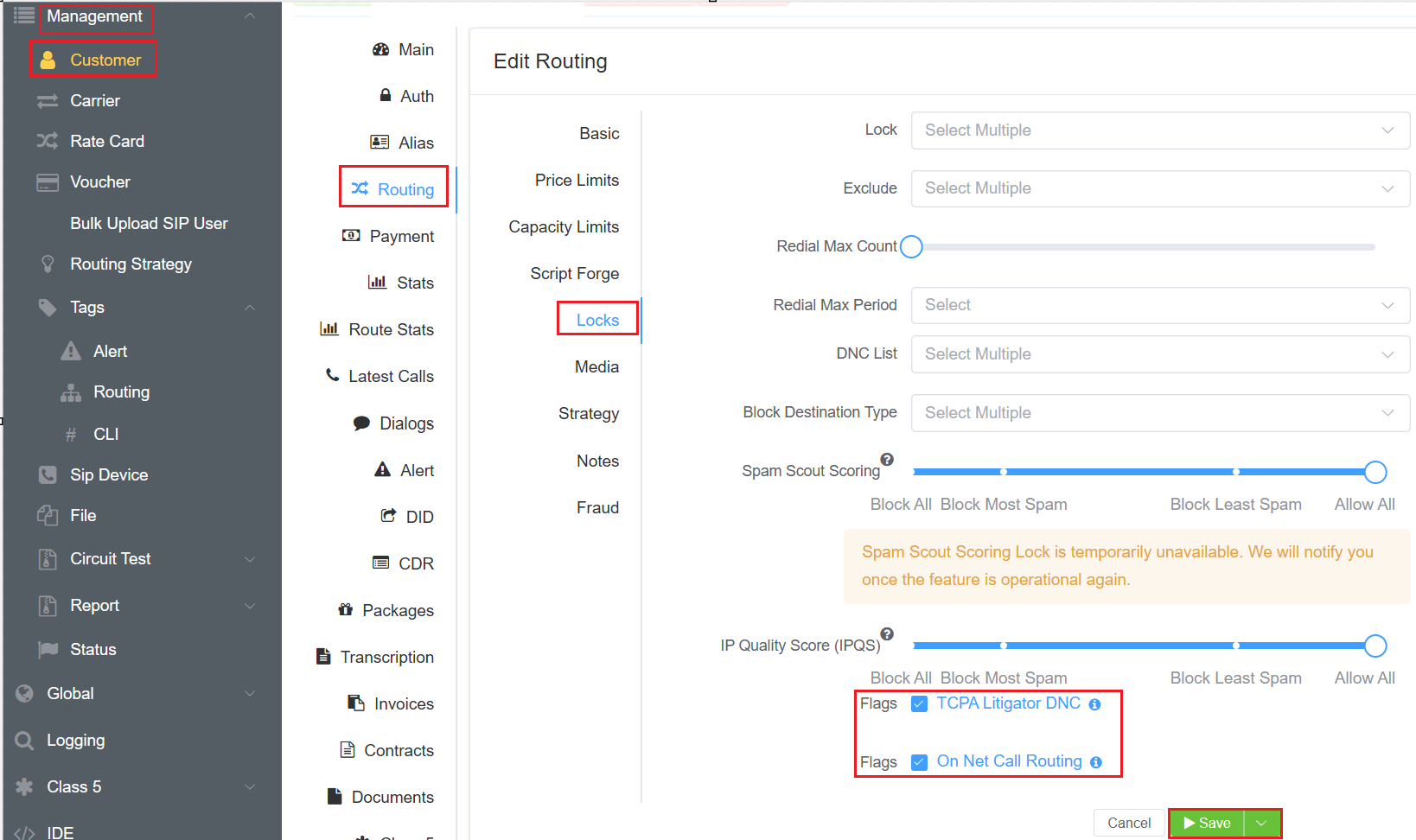Click the Cancel button
The height and width of the screenshot is (840, 1416).
pos(1128,823)
